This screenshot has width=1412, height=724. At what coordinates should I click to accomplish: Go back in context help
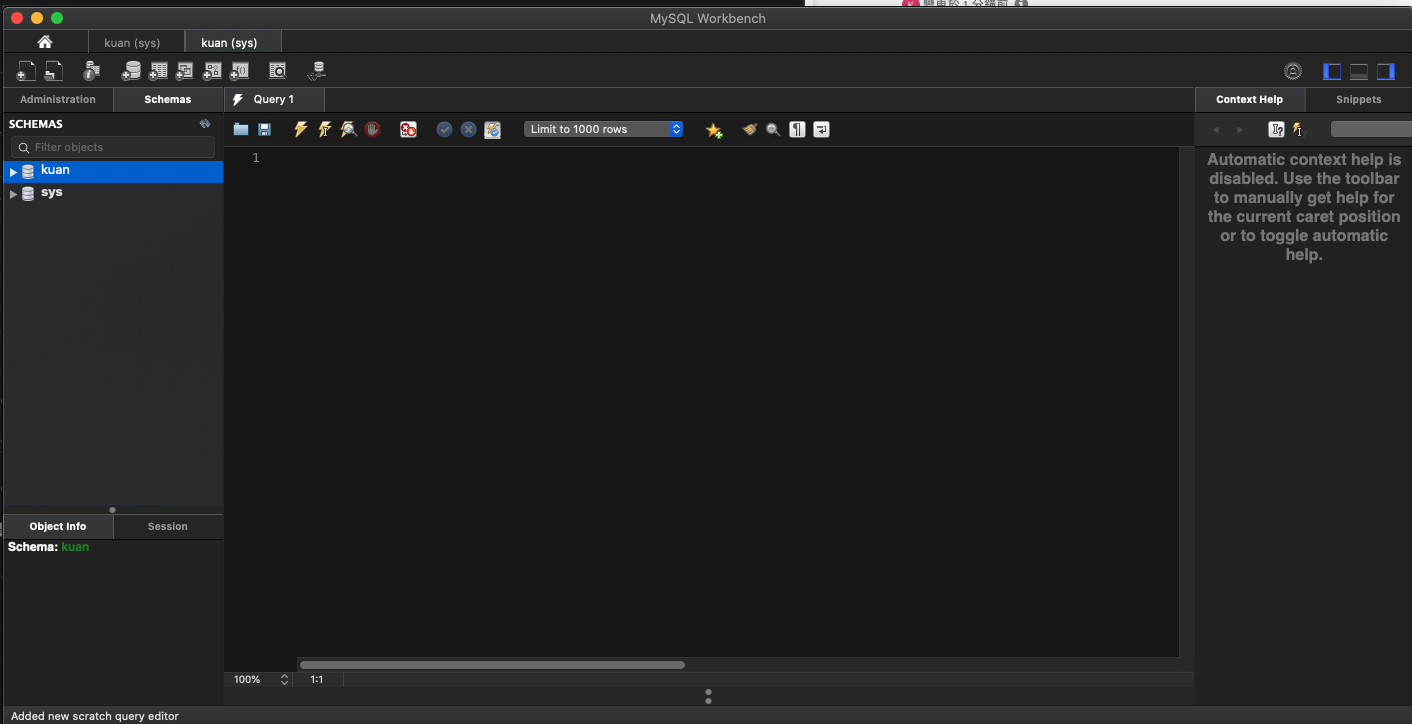[x=1216, y=130]
